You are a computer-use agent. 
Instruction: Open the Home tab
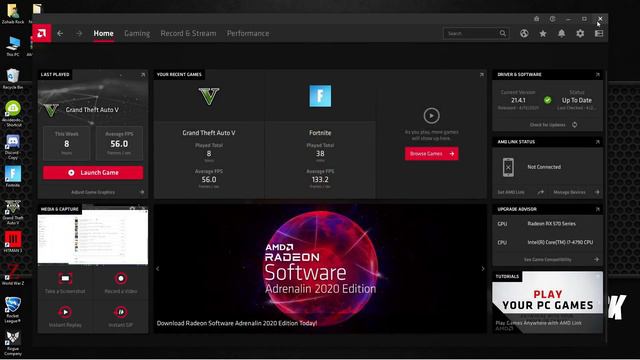103,33
